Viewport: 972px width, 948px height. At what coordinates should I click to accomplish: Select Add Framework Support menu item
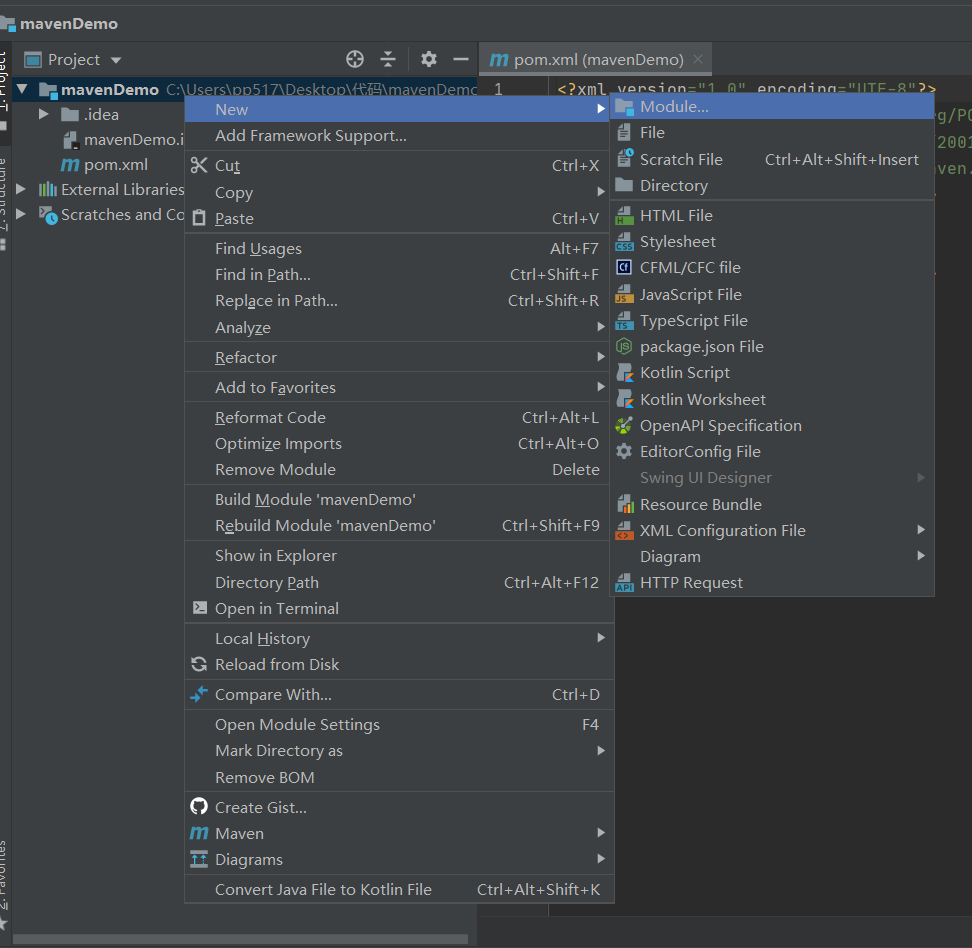click(x=397, y=136)
